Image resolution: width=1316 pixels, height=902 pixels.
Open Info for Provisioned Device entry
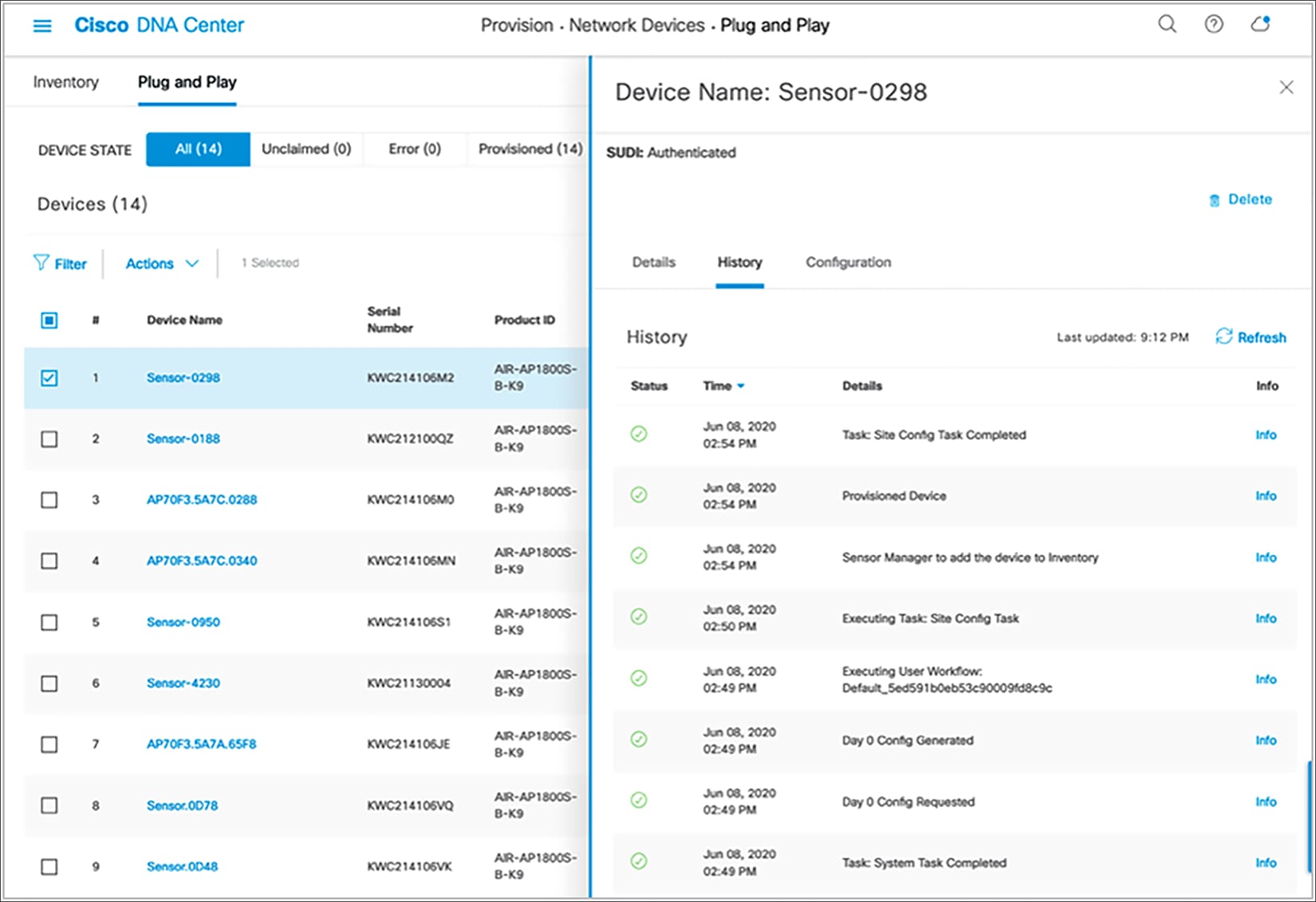pyautogui.click(x=1266, y=495)
